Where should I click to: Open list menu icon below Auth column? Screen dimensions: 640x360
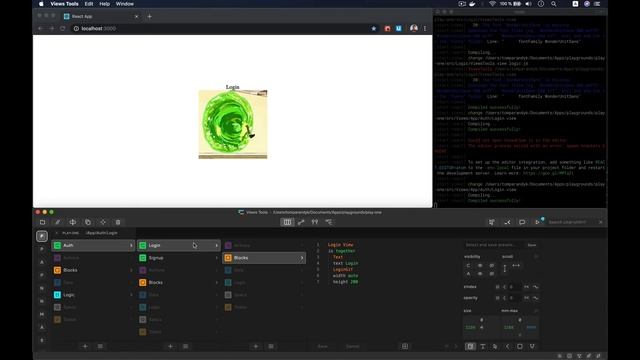[100, 346]
